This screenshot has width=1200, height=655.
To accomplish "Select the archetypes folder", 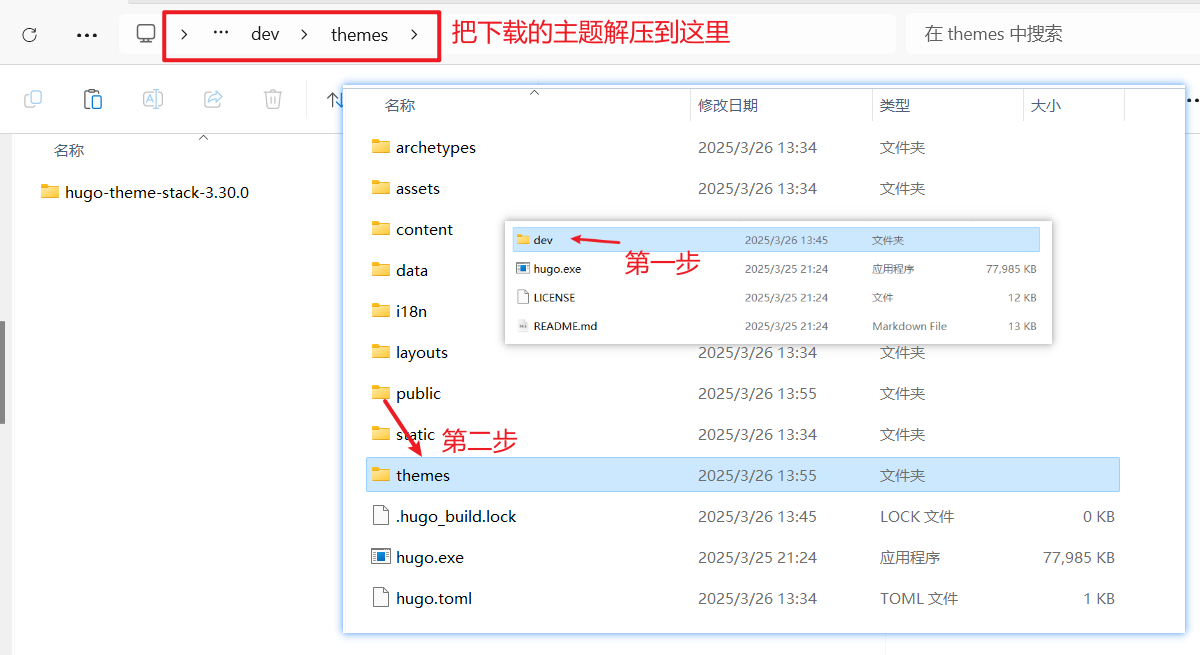I will [x=435, y=147].
